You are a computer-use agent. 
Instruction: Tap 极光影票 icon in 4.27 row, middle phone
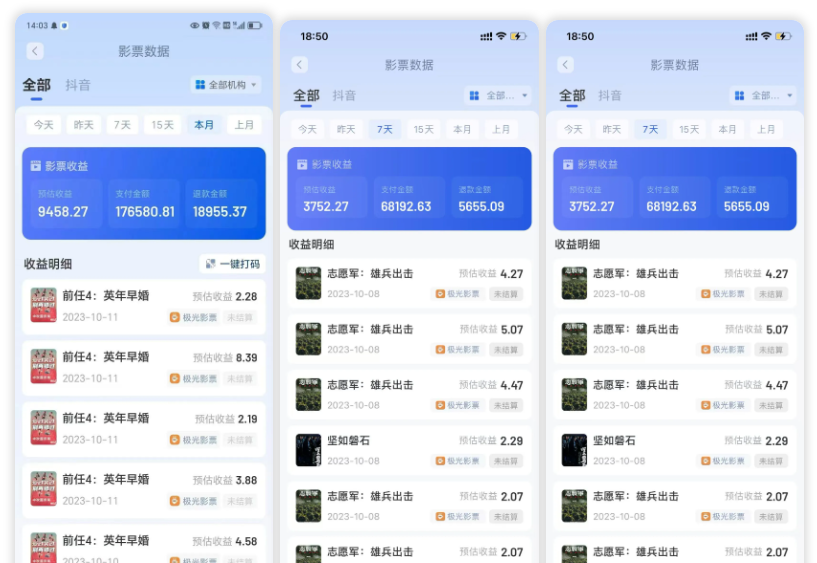click(440, 294)
